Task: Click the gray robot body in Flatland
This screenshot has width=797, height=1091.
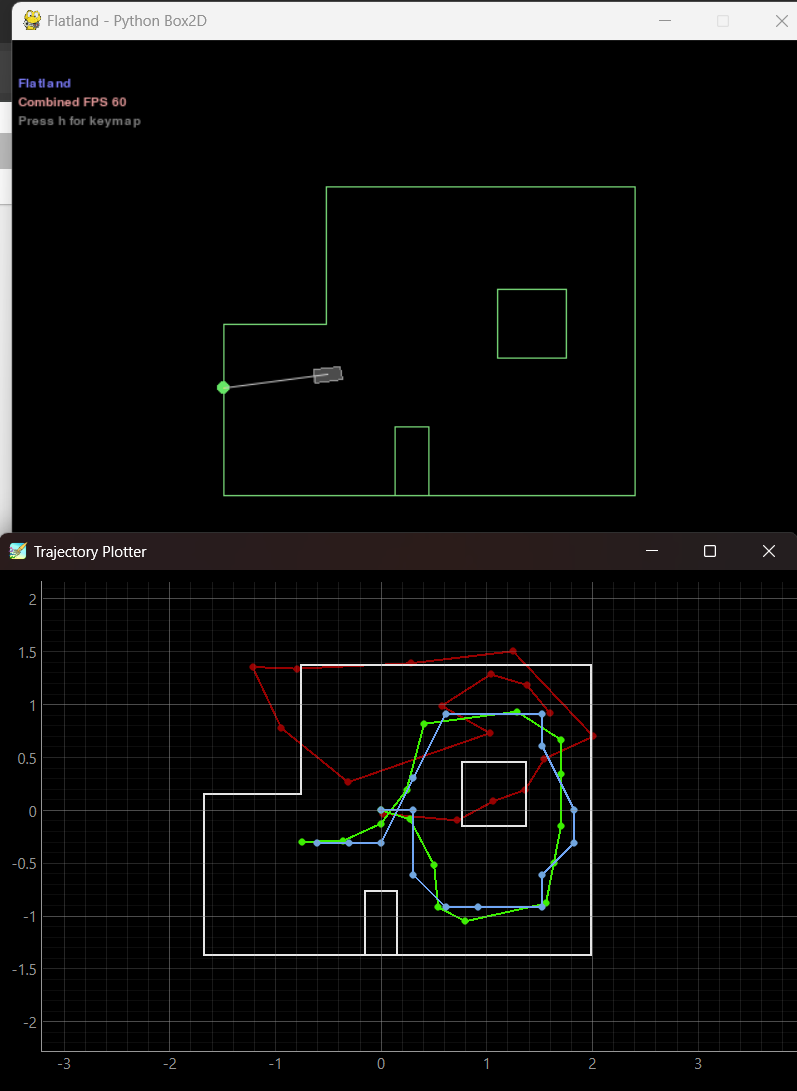Action: click(x=328, y=375)
